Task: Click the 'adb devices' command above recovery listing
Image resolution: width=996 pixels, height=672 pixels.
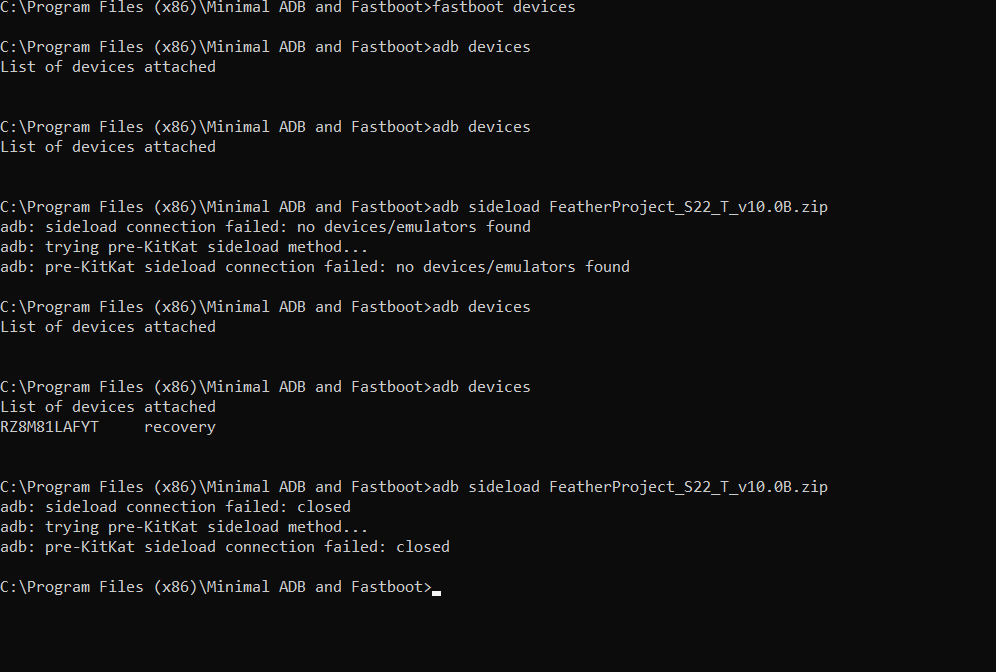Action: coord(481,387)
